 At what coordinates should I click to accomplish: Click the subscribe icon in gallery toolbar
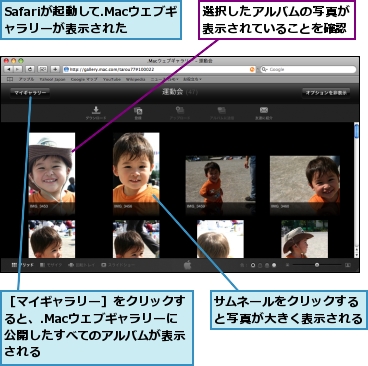(x=138, y=110)
